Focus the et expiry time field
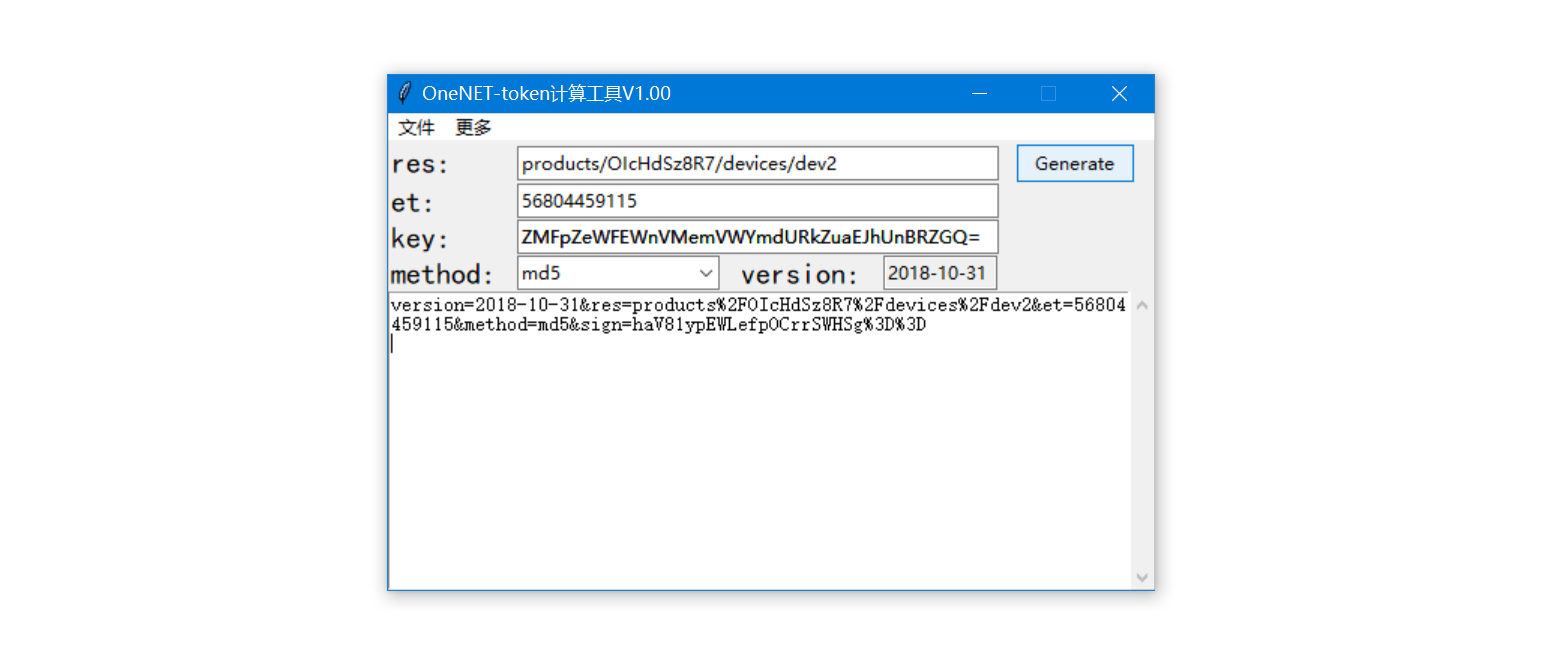Screen dimensions: 1552x654 click(x=757, y=201)
